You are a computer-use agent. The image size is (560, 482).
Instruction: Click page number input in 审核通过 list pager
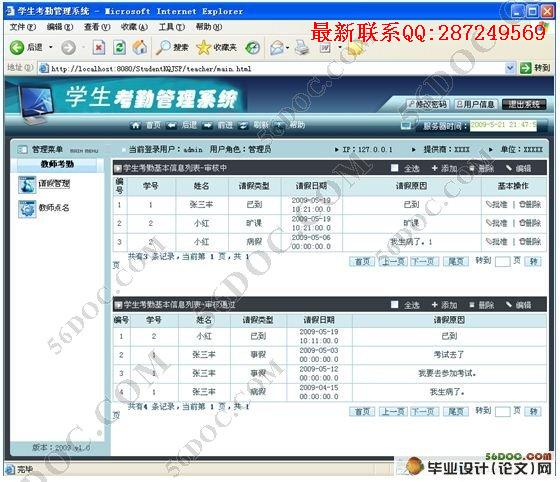coord(502,412)
